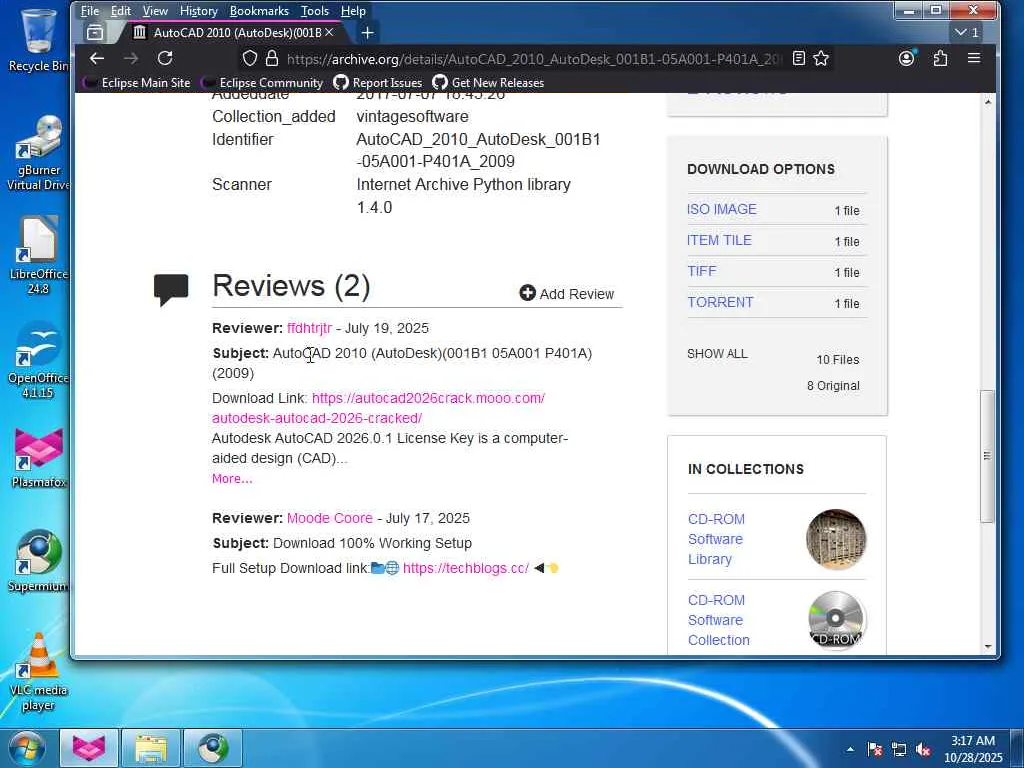Open reviewer ffdhtrjtr profile link

(310, 328)
